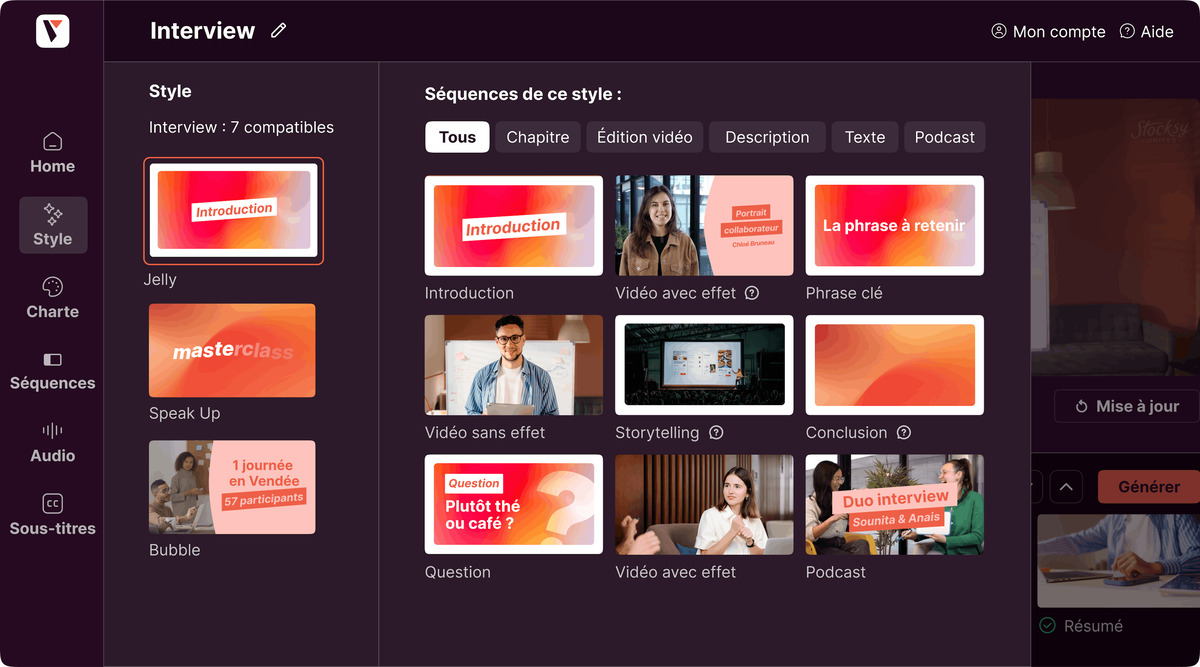
Task: Click the up chevron beside Générer
Action: pyautogui.click(x=1065, y=487)
